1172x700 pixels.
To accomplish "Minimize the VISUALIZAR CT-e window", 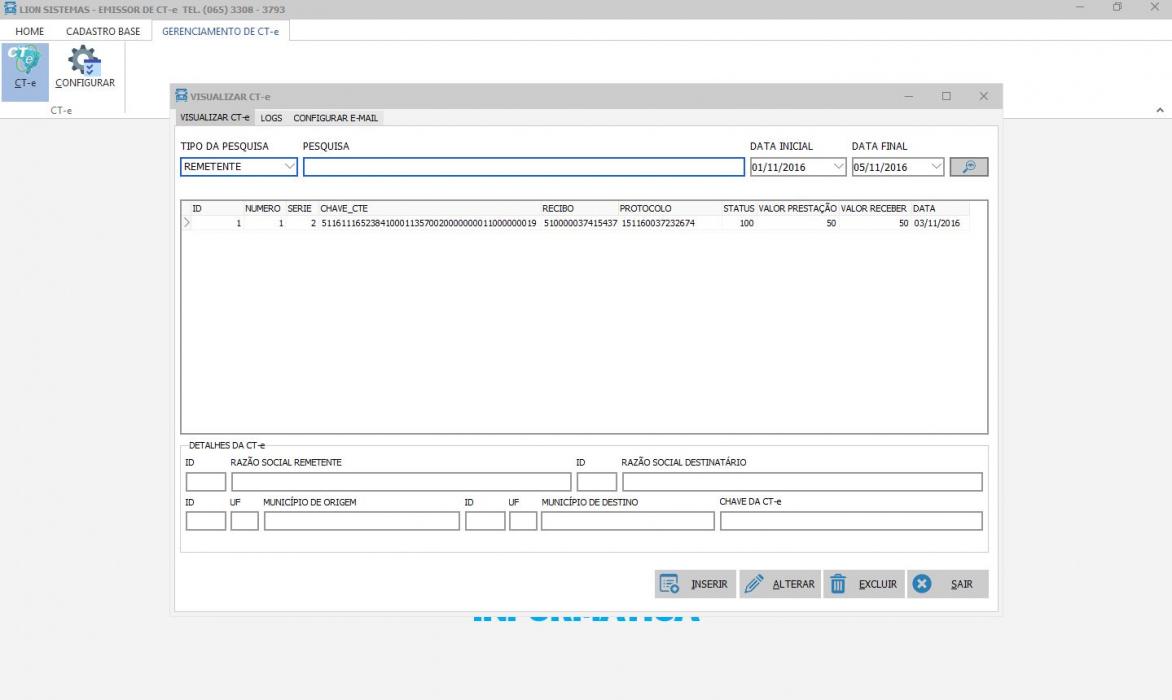I will pos(909,96).
